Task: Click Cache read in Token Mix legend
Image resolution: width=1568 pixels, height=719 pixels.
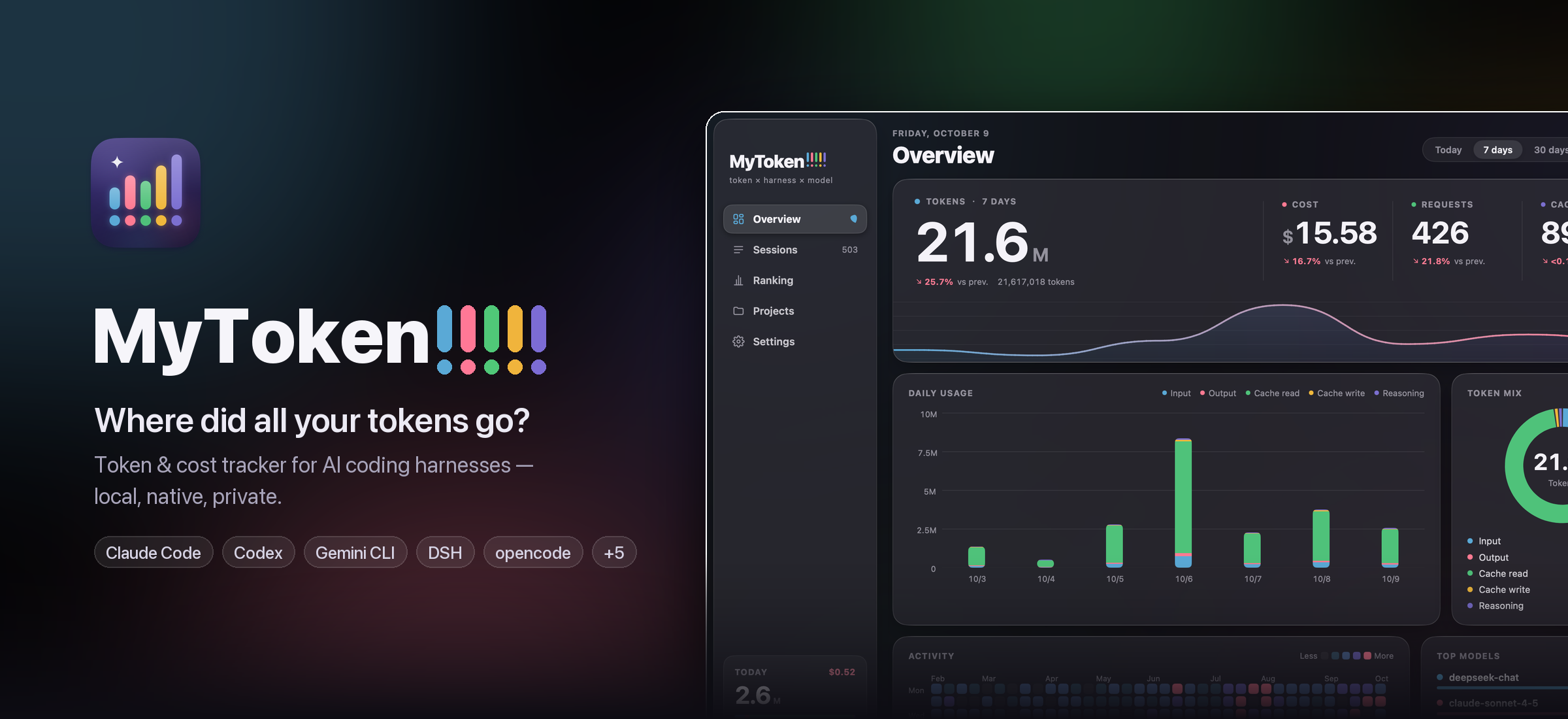Action: [1497, 573]
